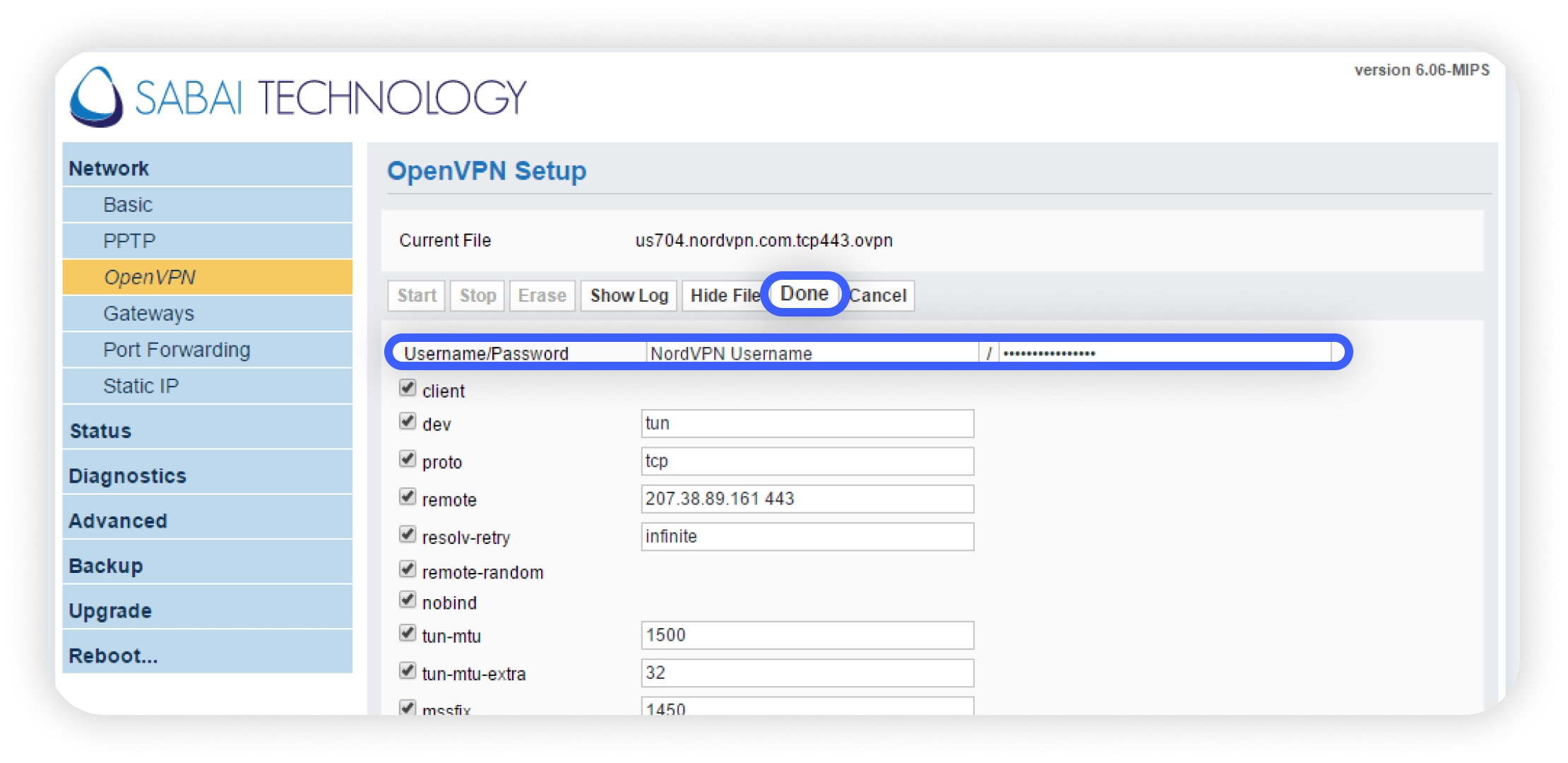
Task: Click the NordVPN Username input field
Action: tap(812, 353)
